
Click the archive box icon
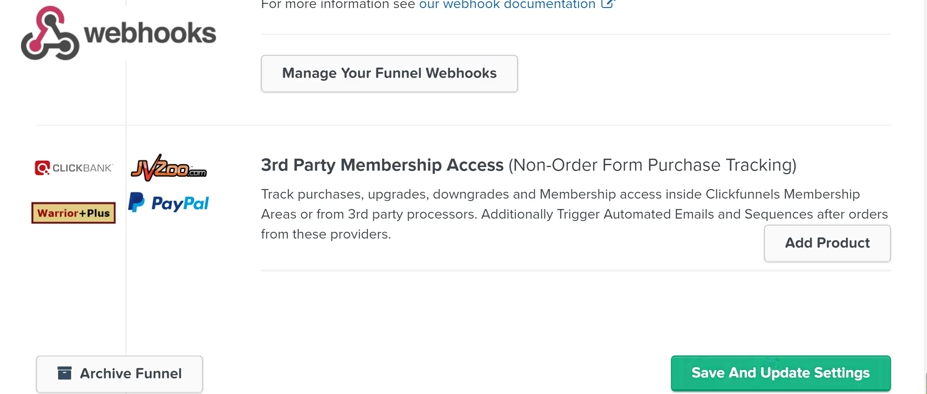(64, 373)
